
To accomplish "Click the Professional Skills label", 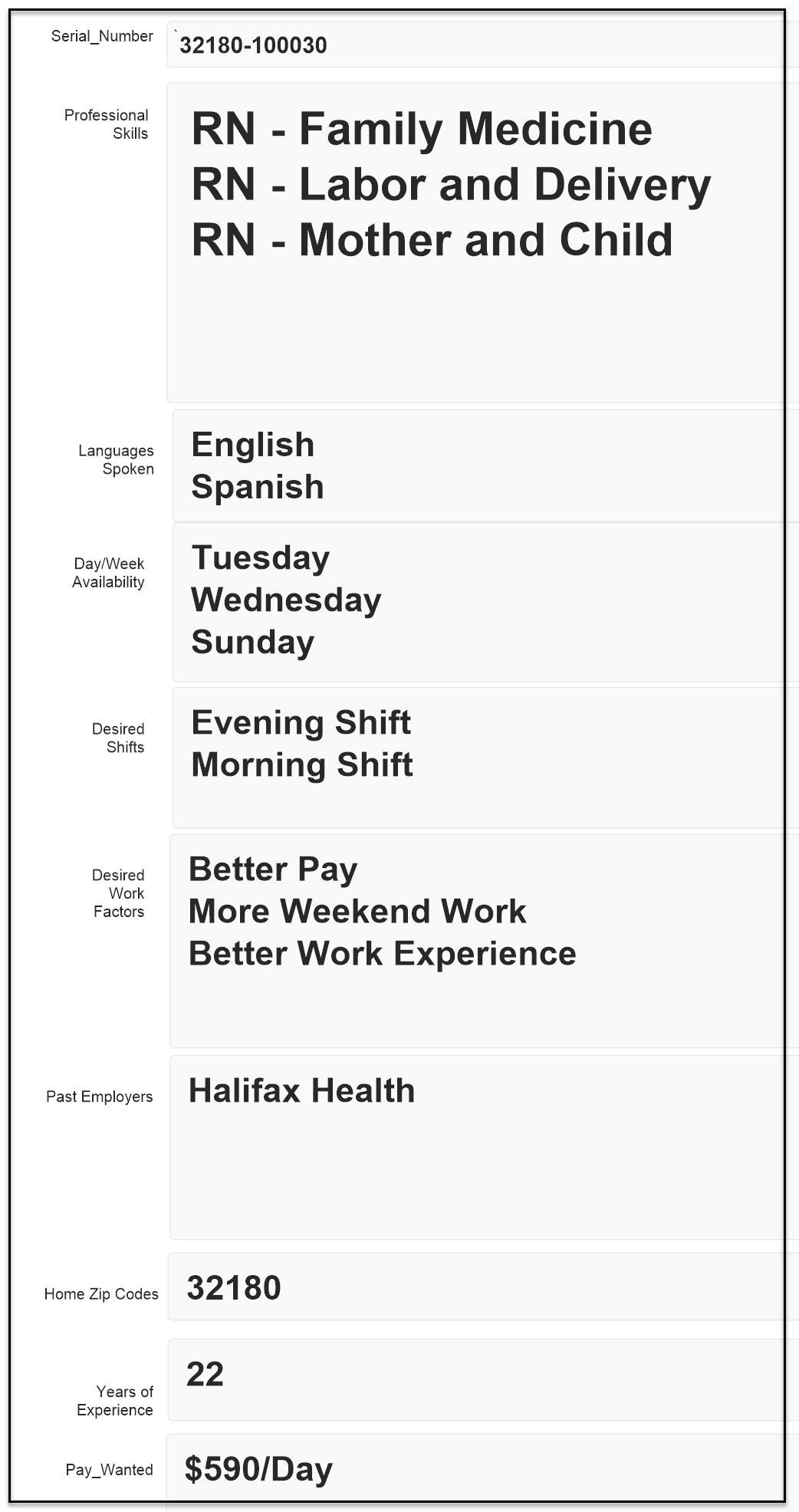I will click(107, 124).
